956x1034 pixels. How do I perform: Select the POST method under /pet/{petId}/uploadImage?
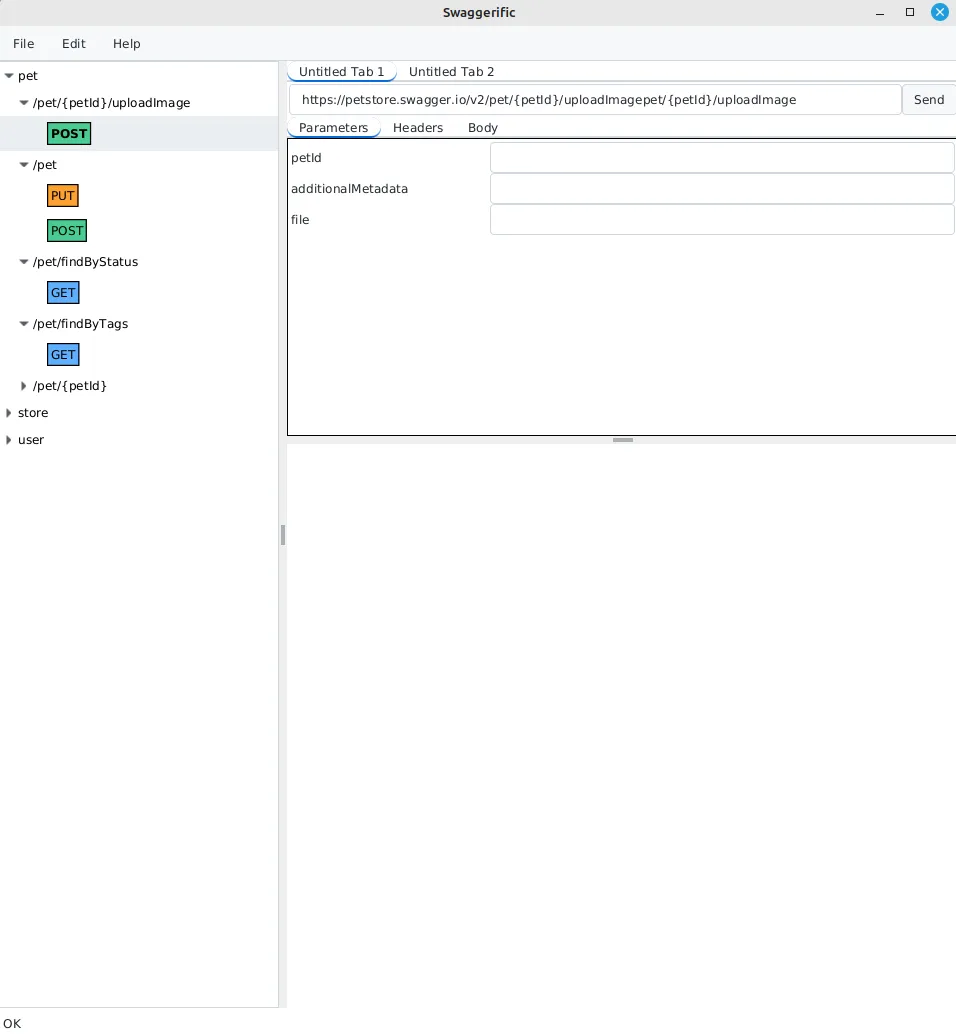[x=68, y=133]
